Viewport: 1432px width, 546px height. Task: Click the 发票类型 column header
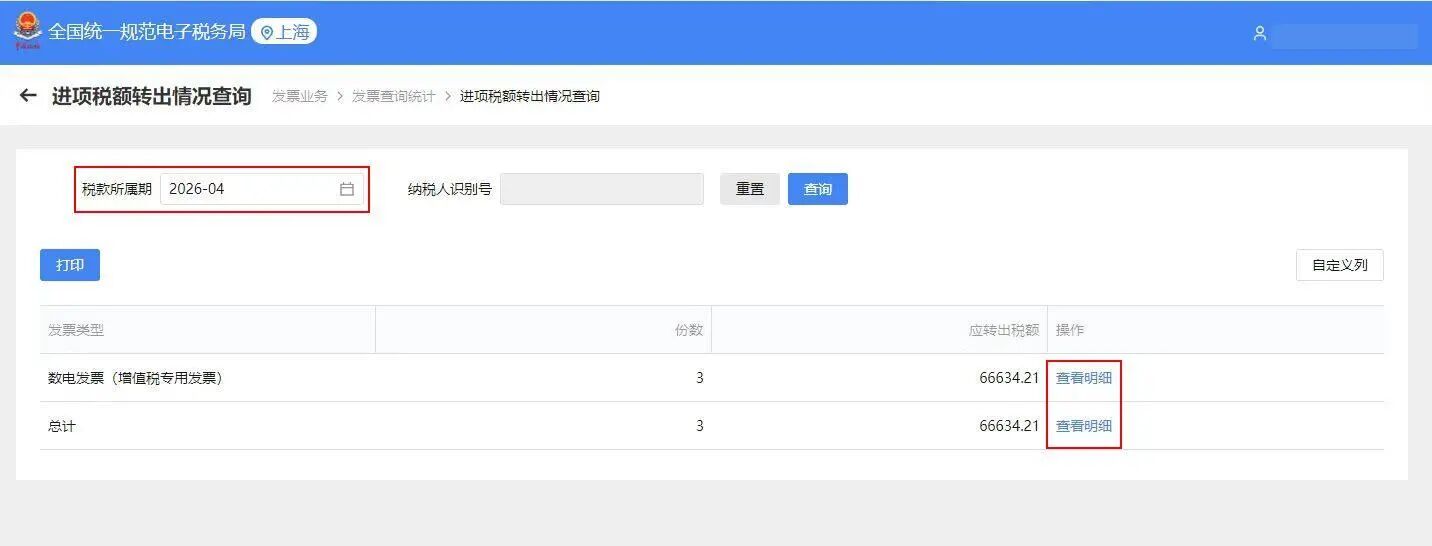(x=76, y=330)
